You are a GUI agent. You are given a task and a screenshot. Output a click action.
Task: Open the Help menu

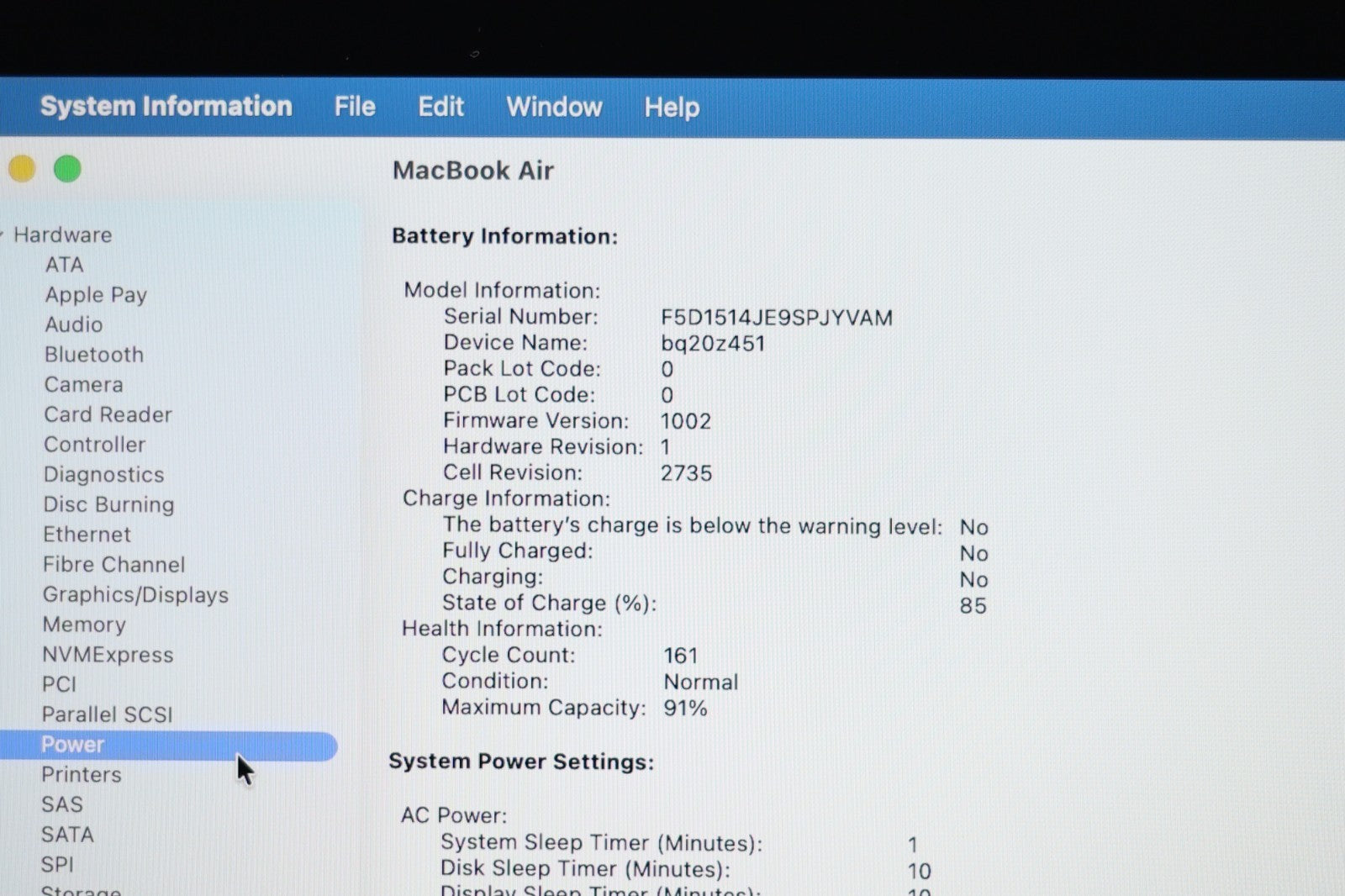672,108
